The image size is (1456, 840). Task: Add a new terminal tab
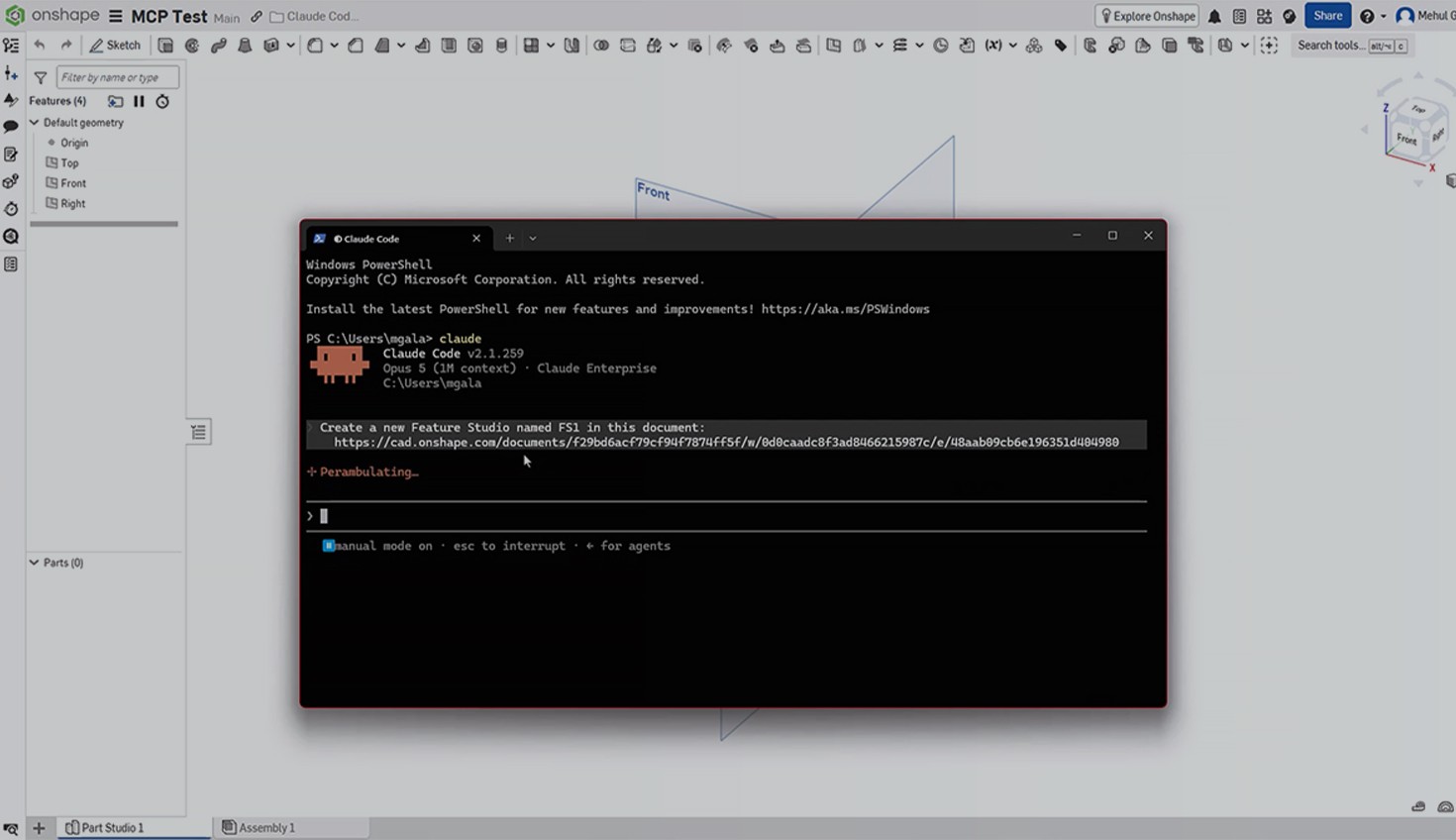point(509,238)
